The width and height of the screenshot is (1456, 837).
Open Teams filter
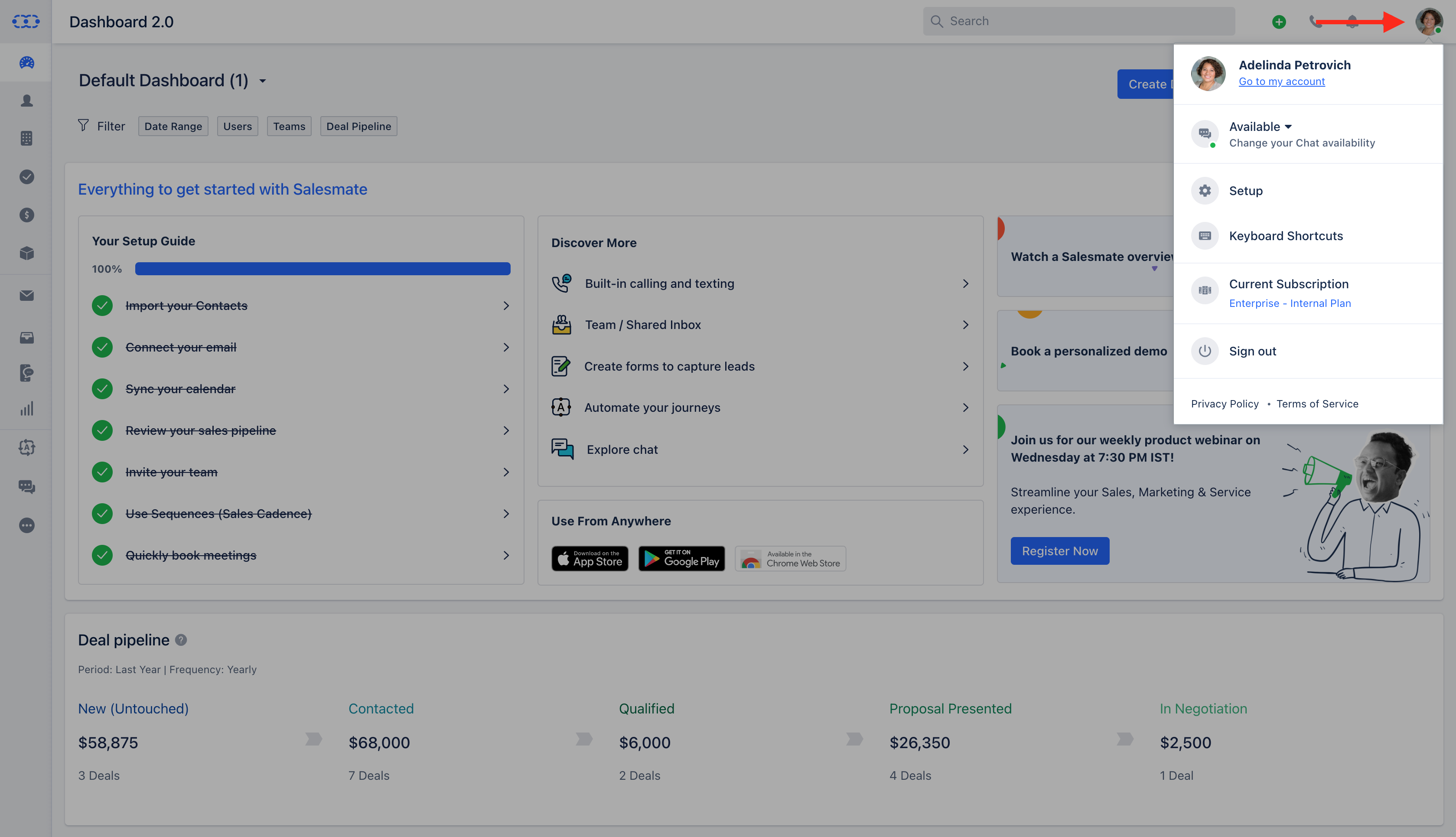(x=289, y=127)
